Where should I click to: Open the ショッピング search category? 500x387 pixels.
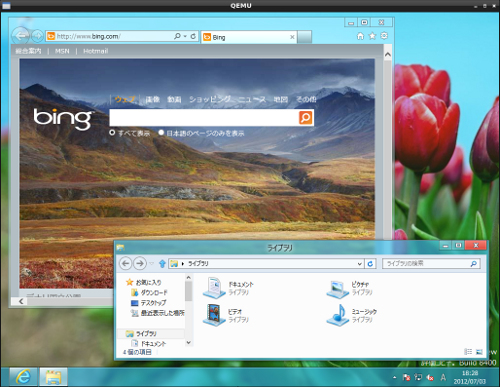pyautogui.click(x=210, y=99)
